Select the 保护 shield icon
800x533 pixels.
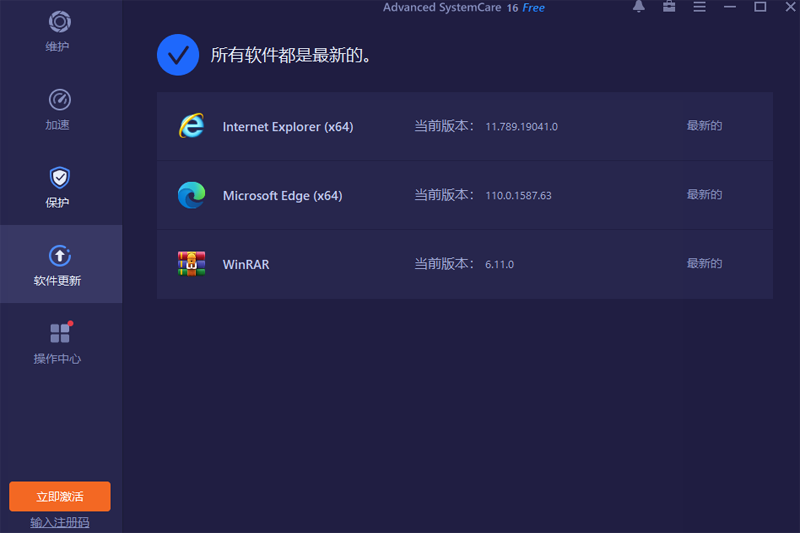point(60,179)
